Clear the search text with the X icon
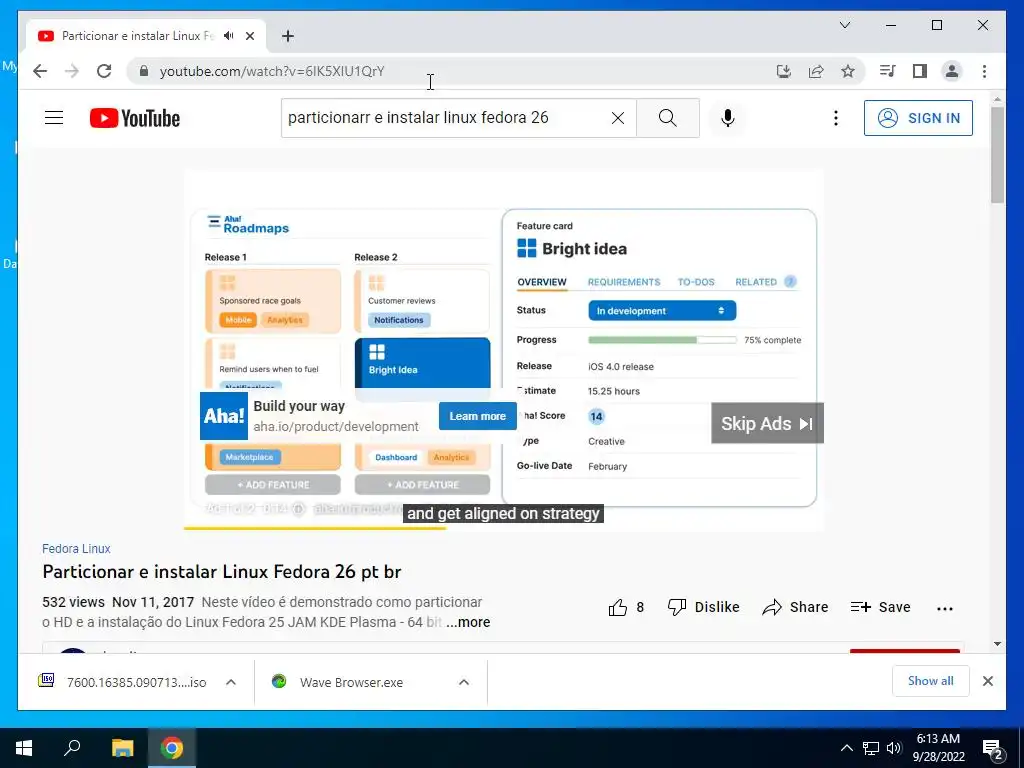Viewport: 1024px width, 768px height. pos(617,118)
